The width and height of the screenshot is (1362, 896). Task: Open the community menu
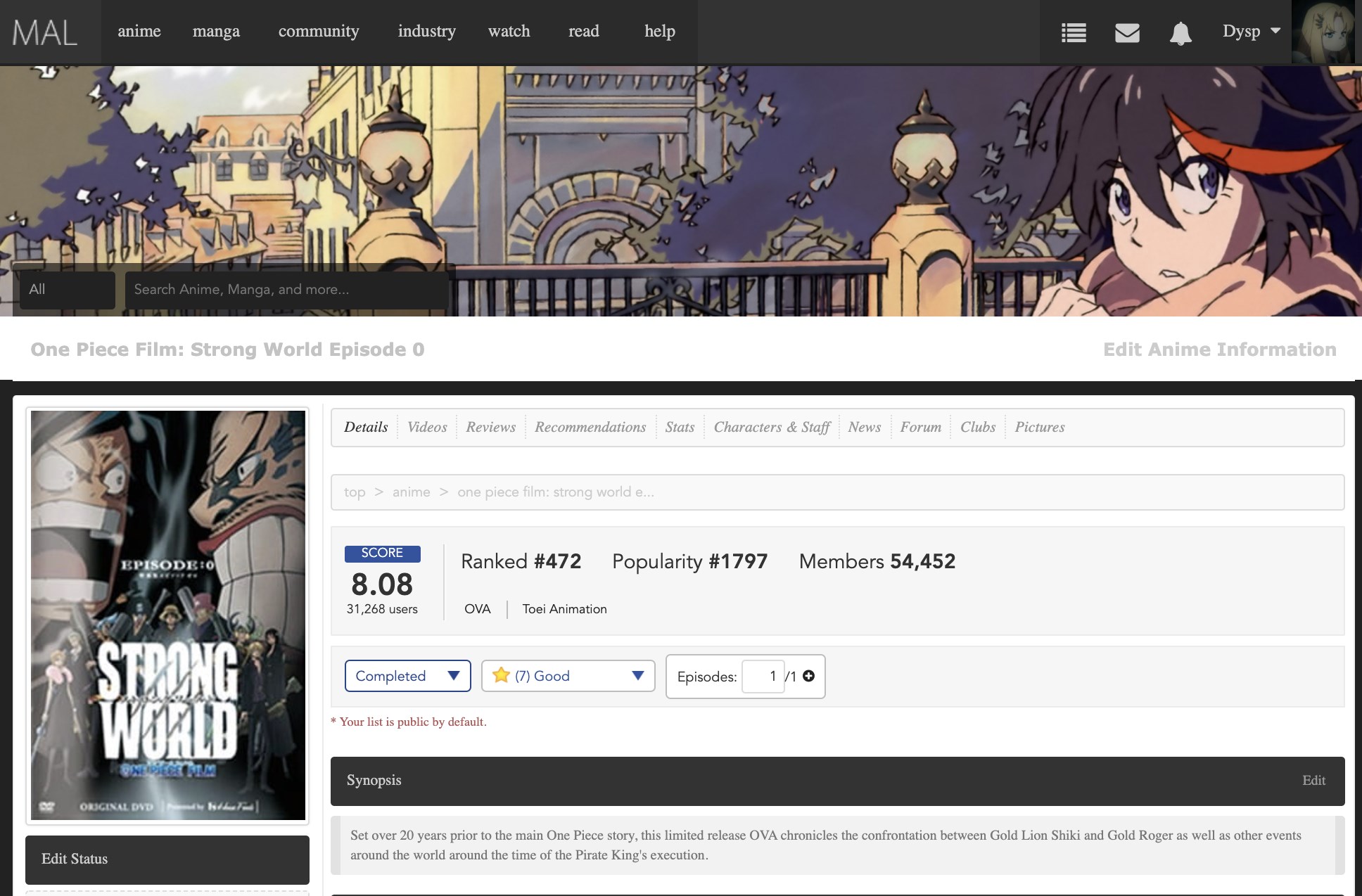click(319, 31)
